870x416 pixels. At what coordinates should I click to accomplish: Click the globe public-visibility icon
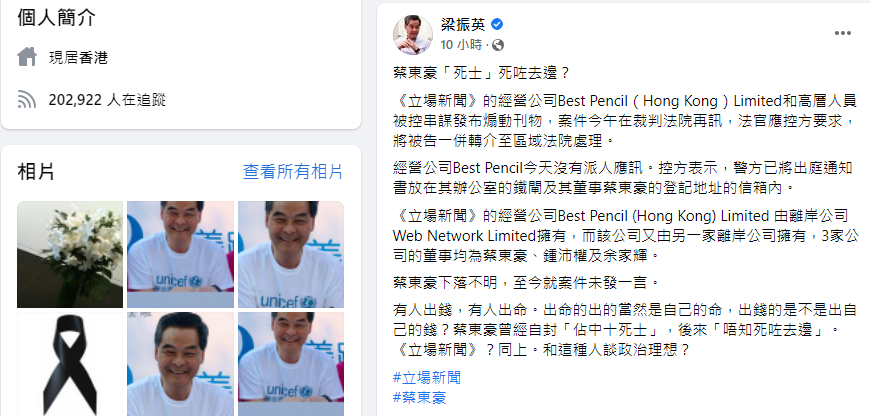pyautogui.click(x=498, y=45)
